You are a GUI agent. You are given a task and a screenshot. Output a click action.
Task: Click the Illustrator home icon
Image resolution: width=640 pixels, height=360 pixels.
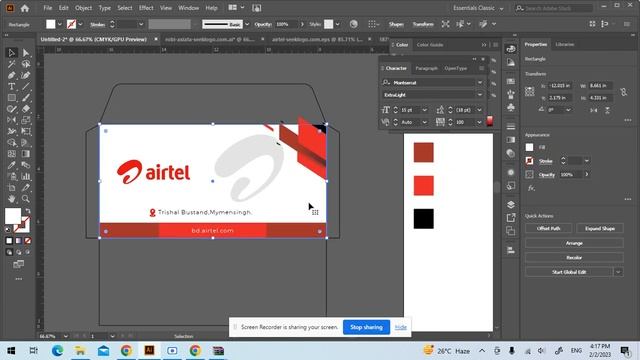[x=25, y=8]
